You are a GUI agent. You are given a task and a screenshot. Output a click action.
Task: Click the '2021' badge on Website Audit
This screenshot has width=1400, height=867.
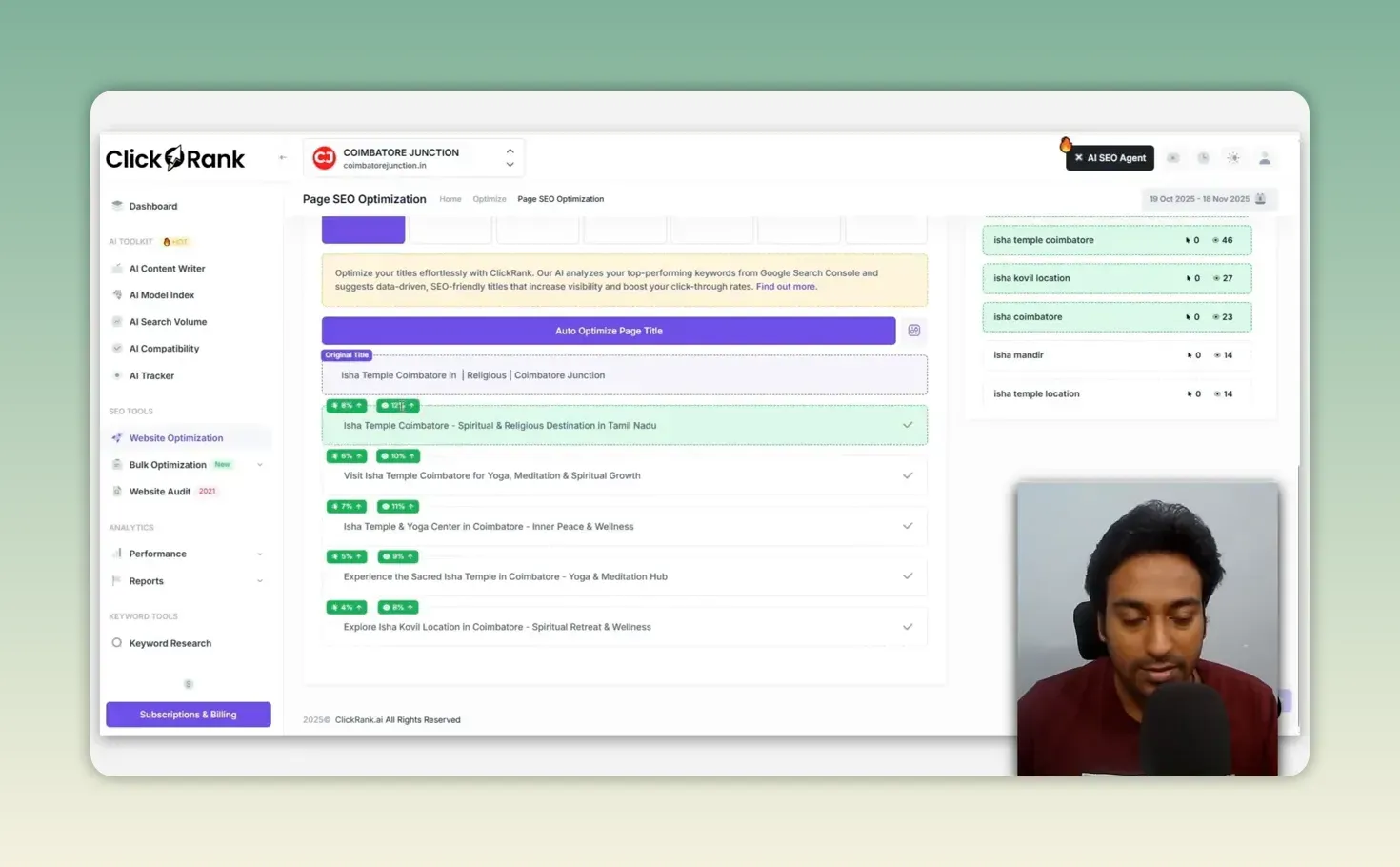pyautogui.click(x=207, y=492)
